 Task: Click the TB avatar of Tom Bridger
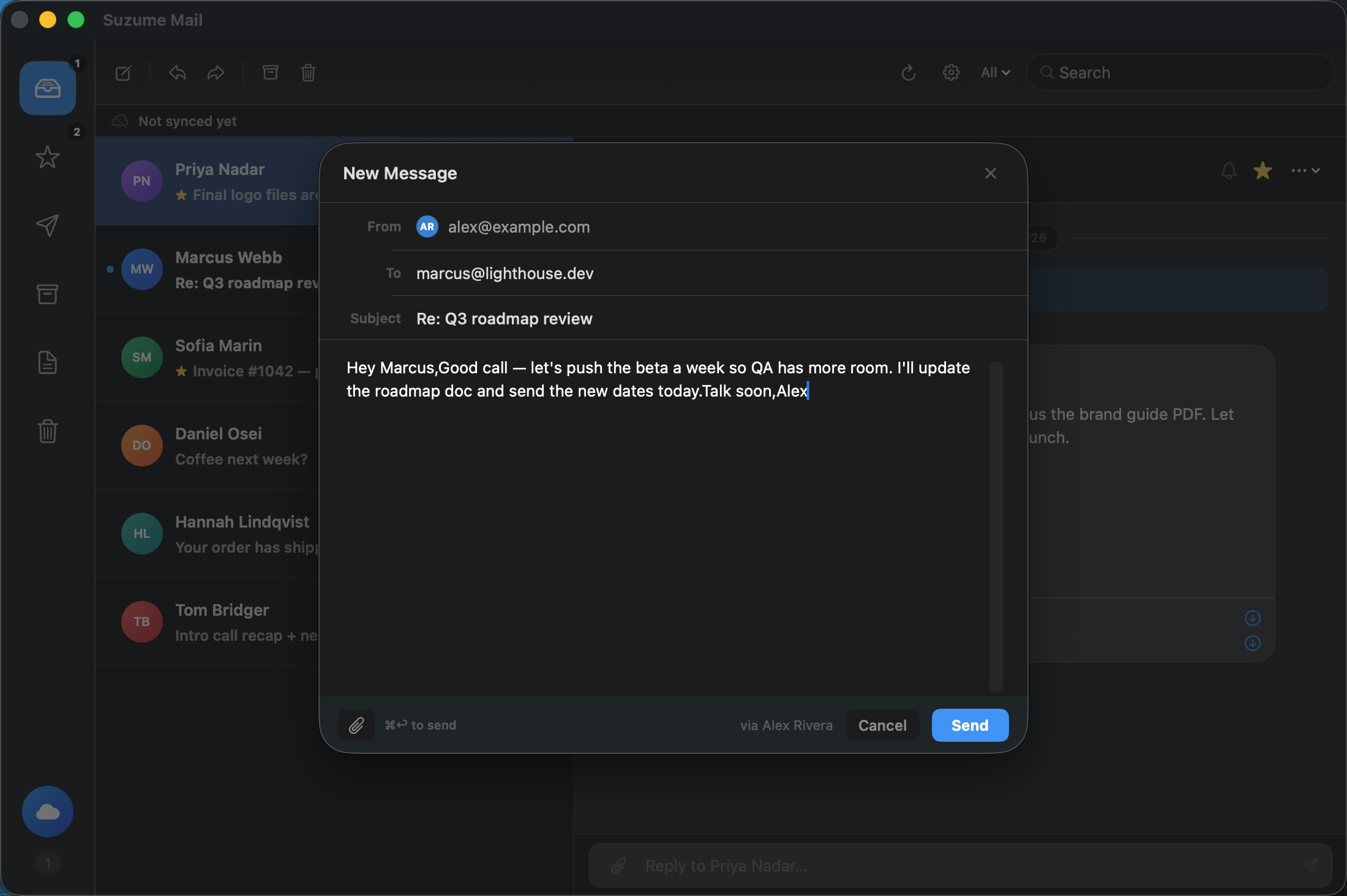click(142, 622)
